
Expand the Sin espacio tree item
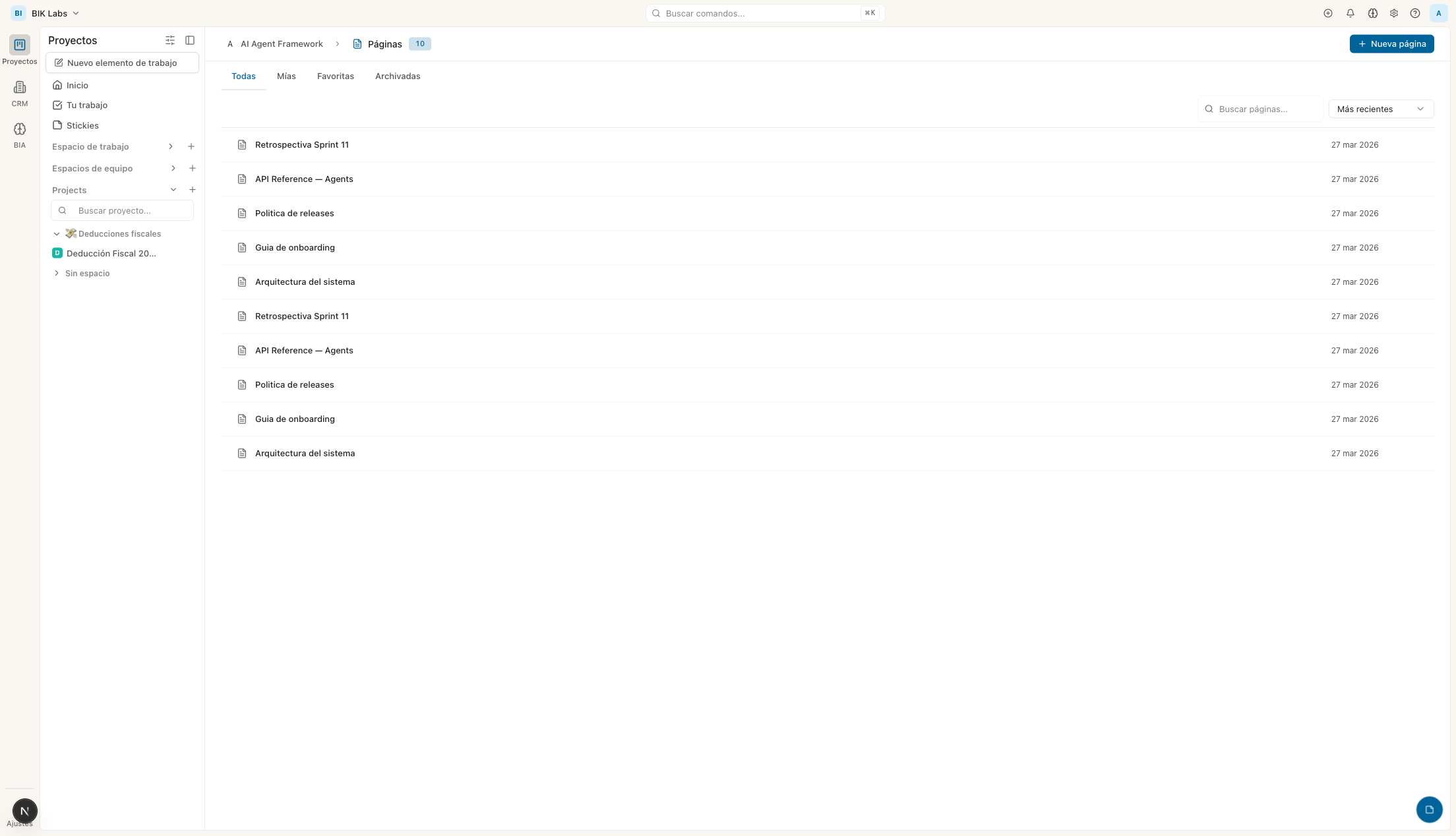[57, 273]
